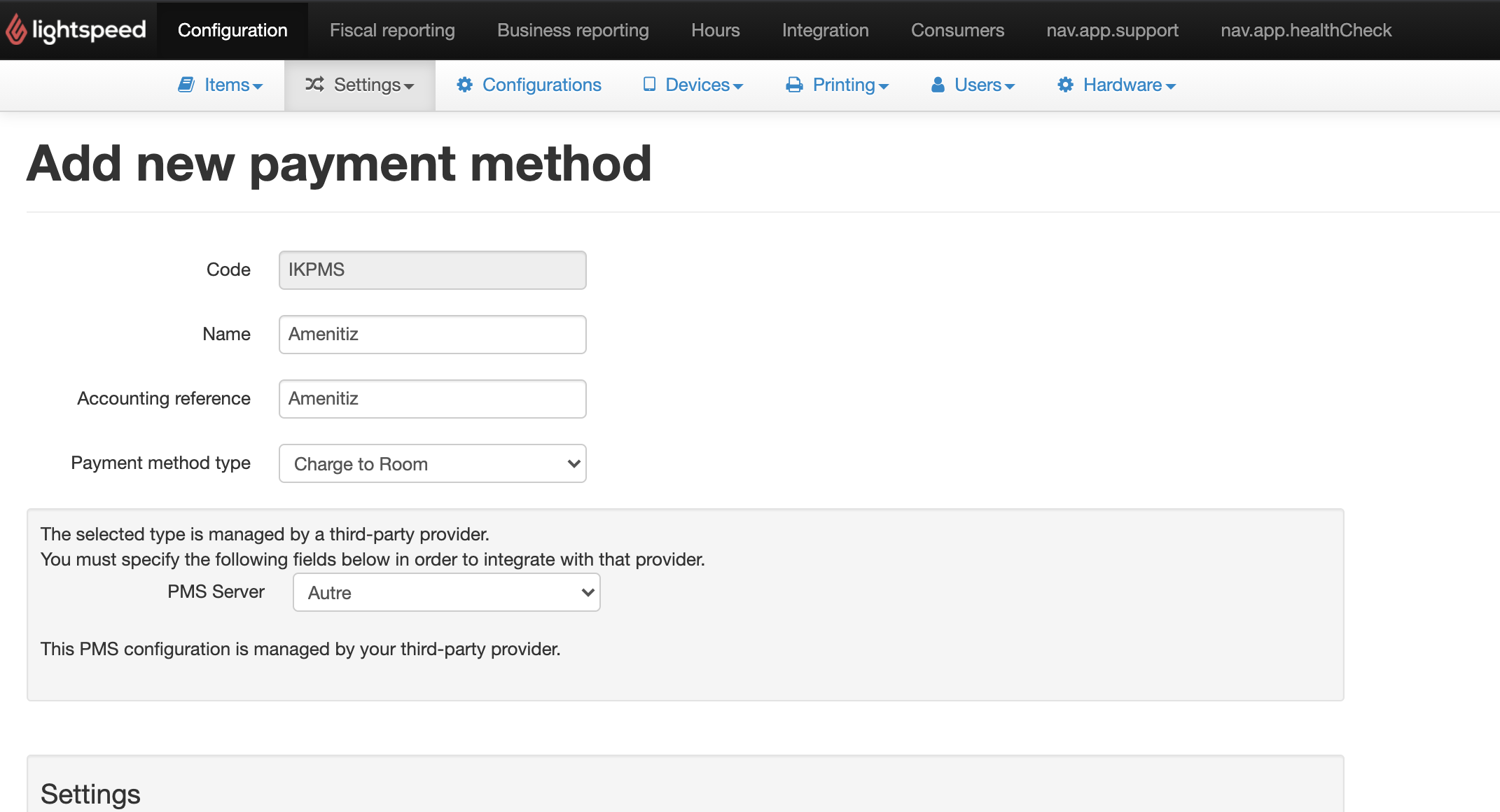Image resolution: width=1500 pixels, height=812 pixels.
Task: Click the Consumers nav menu item
Action: (x=958, y=30)
